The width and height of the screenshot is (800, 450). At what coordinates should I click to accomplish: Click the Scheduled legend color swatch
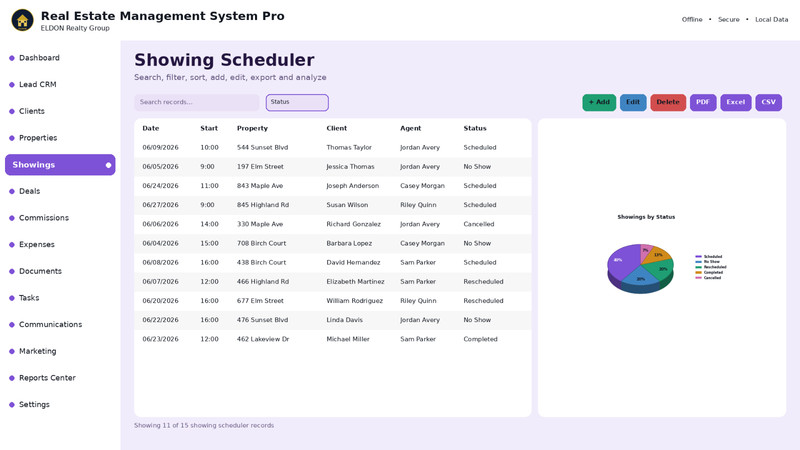pos(698,257)
